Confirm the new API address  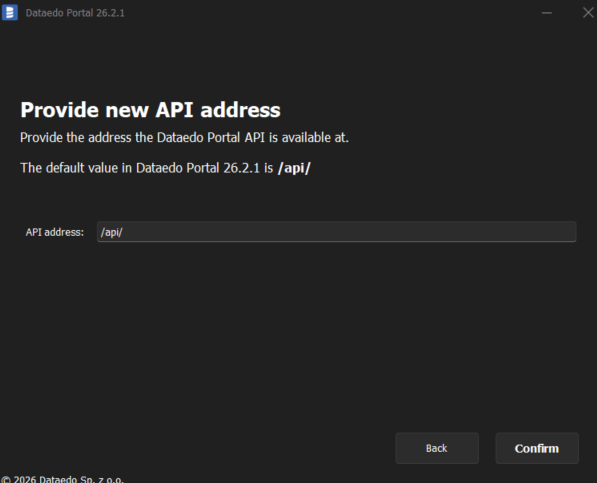click(537, 448)
